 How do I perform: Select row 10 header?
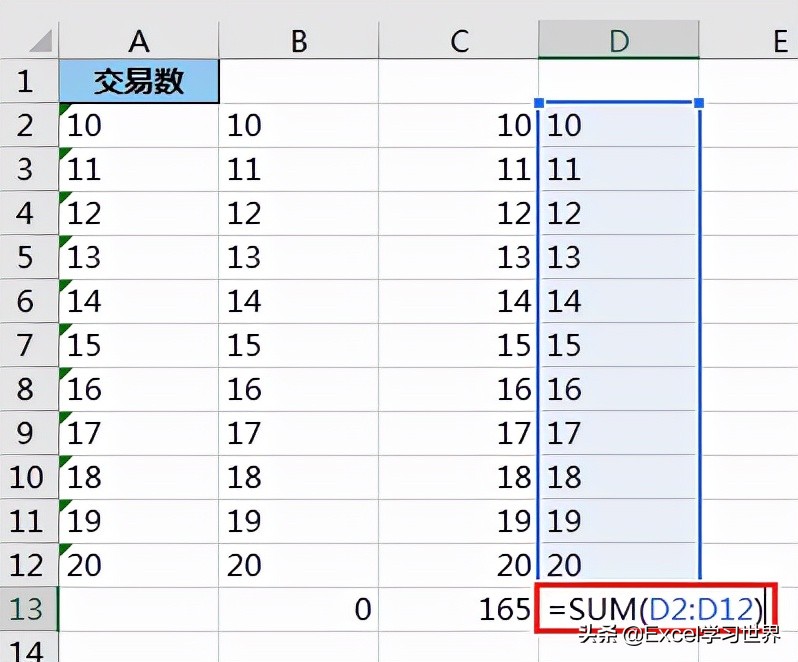29,477
